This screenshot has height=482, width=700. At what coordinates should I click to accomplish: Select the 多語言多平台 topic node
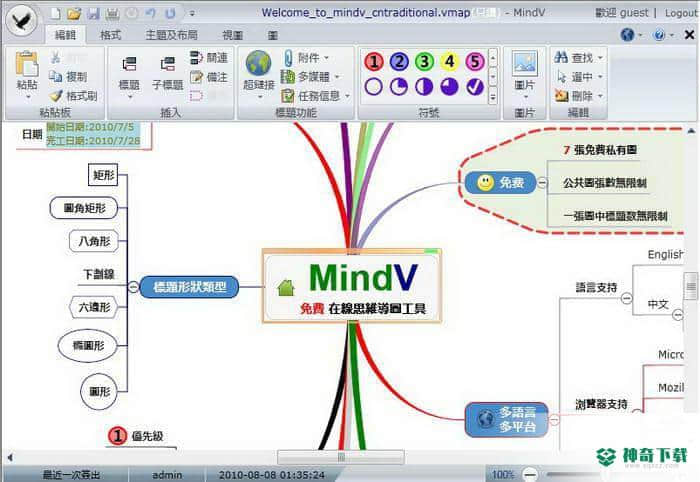[506, 420]
